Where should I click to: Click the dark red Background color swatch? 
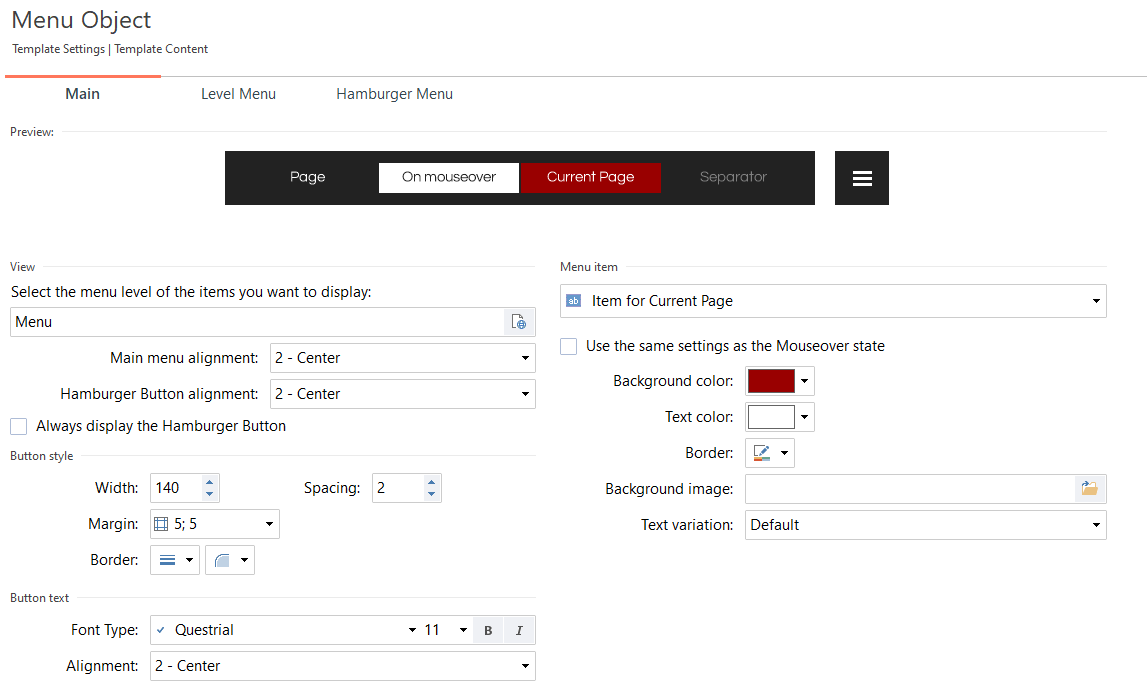pos(771,381)
